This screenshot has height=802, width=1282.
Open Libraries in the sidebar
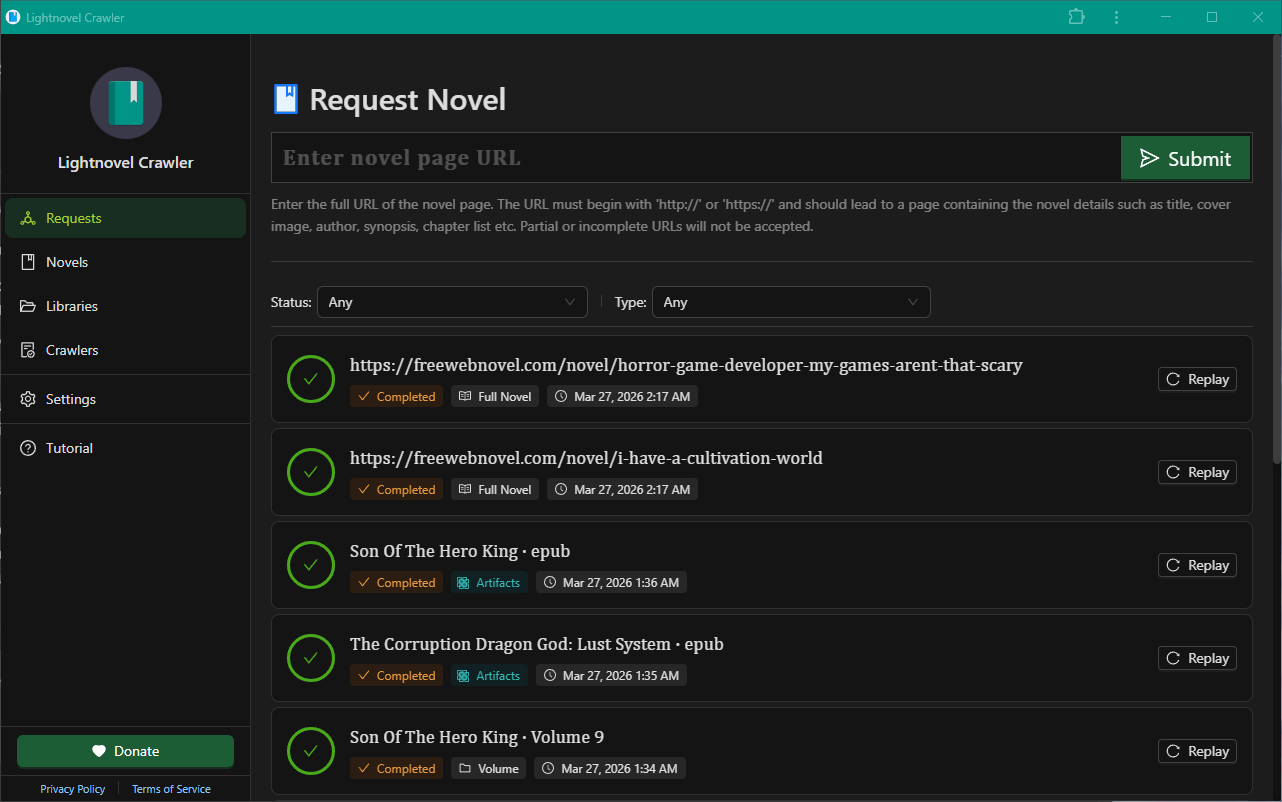coord(125,306)
